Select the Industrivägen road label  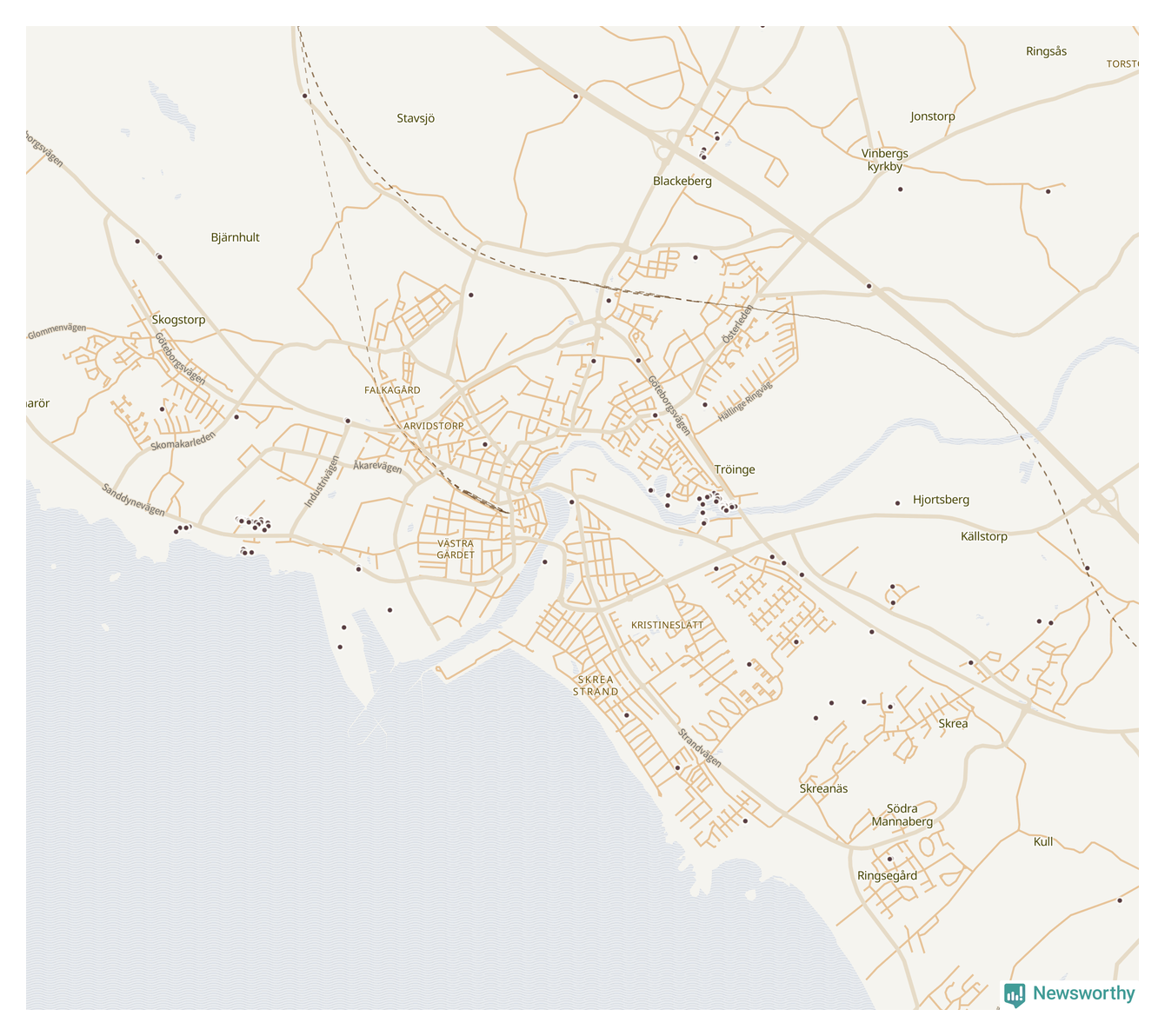322,481
